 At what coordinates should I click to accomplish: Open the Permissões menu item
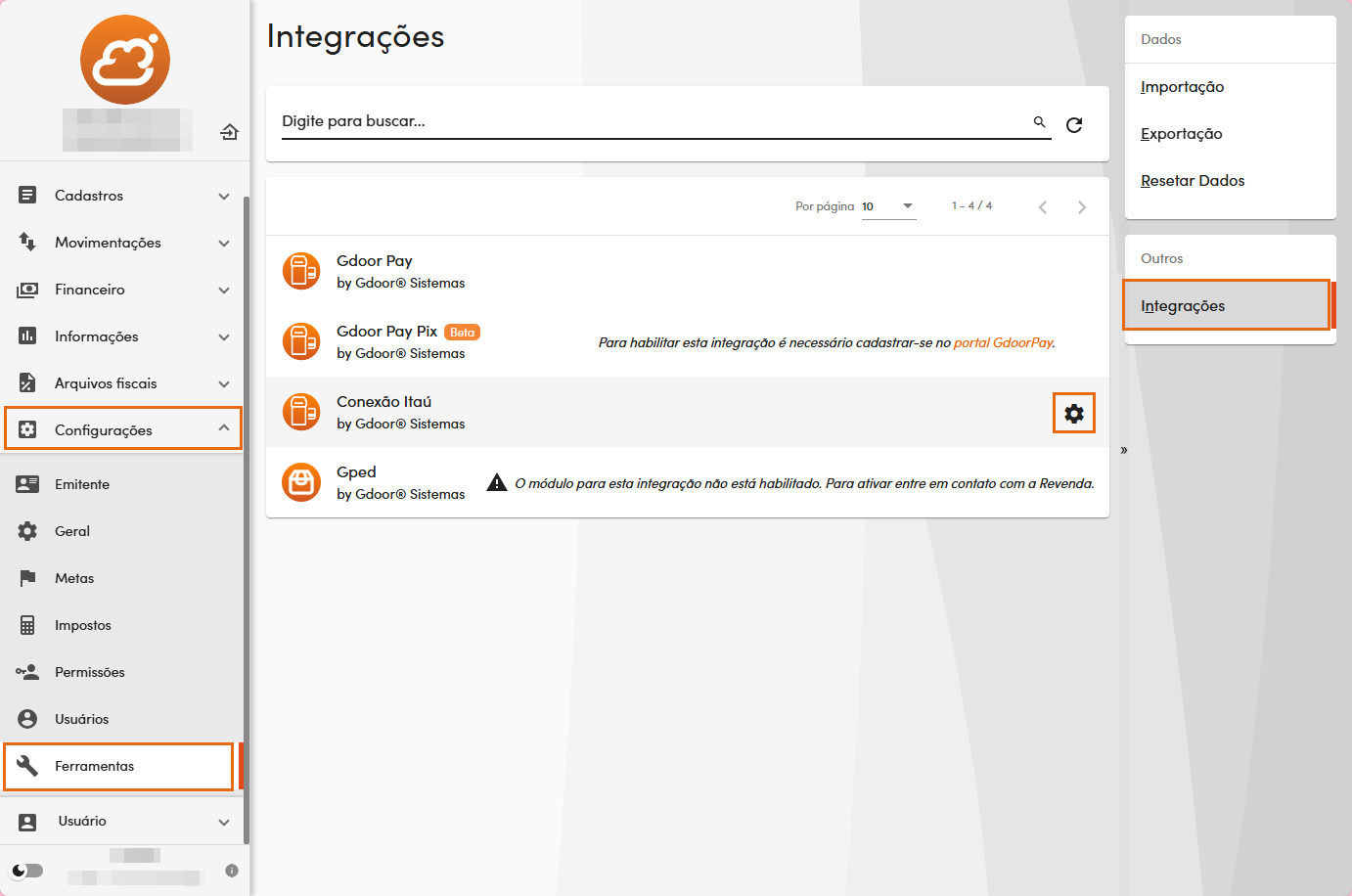pos(121,672)
